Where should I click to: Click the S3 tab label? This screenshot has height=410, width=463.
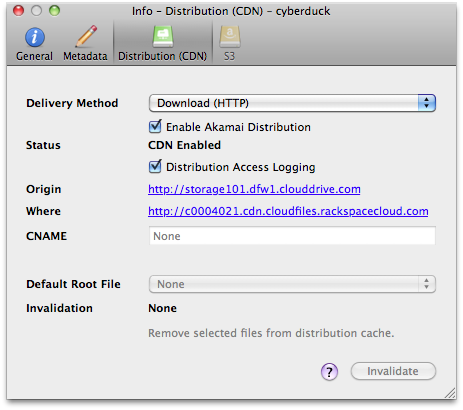pos(229,56)
